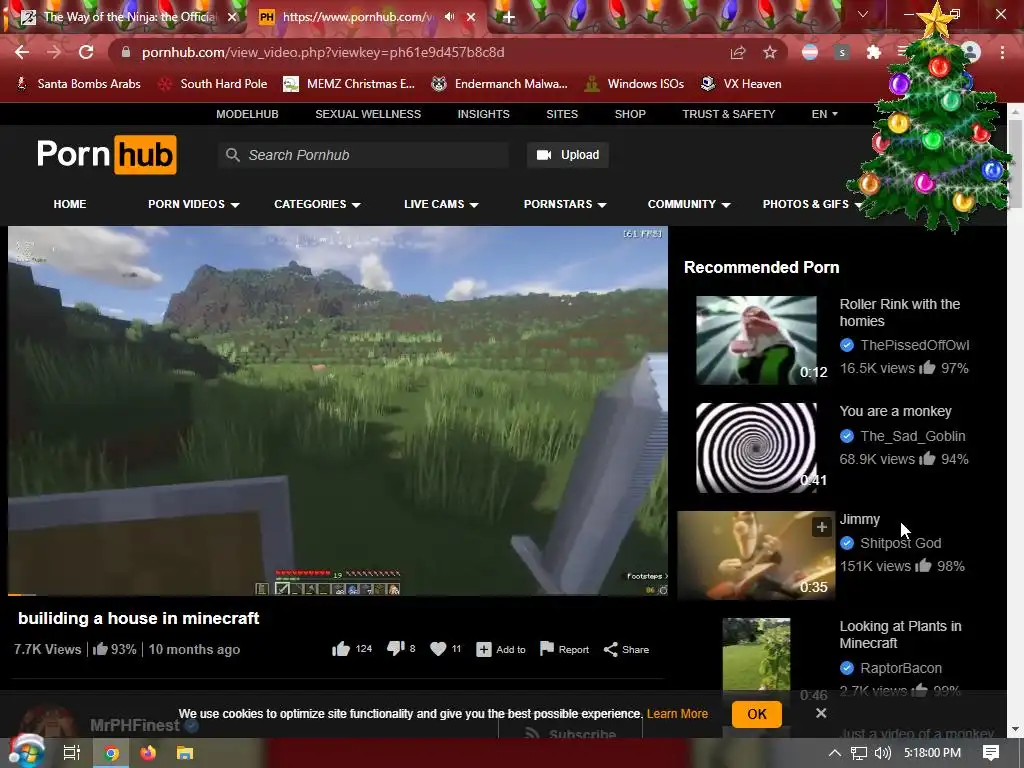
Task: Click plus icon on Jimmy thumbnail
Action: pyautogui.click(x=822, y=526)
